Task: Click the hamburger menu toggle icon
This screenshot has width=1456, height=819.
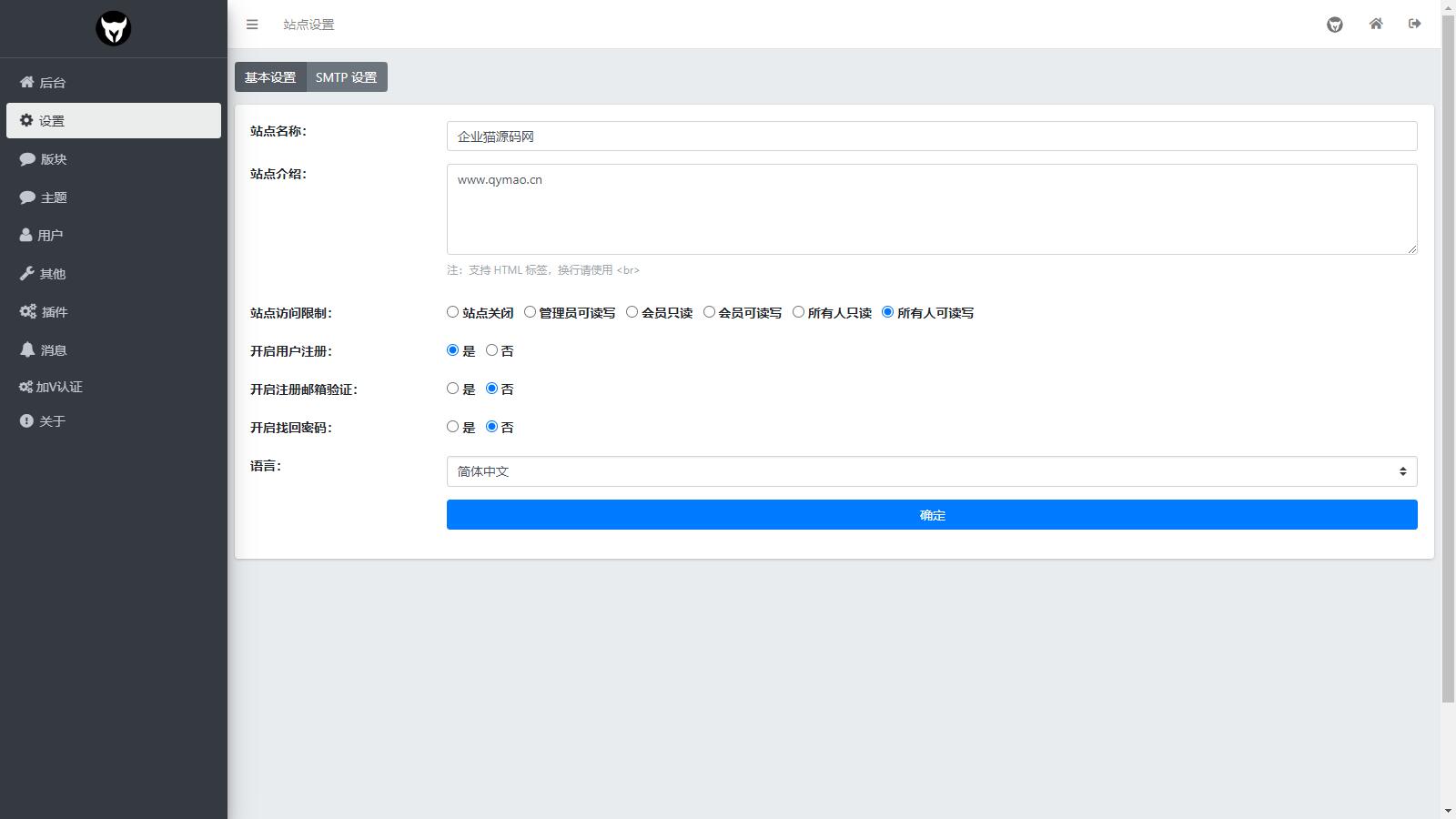Action: pos(252,25)
